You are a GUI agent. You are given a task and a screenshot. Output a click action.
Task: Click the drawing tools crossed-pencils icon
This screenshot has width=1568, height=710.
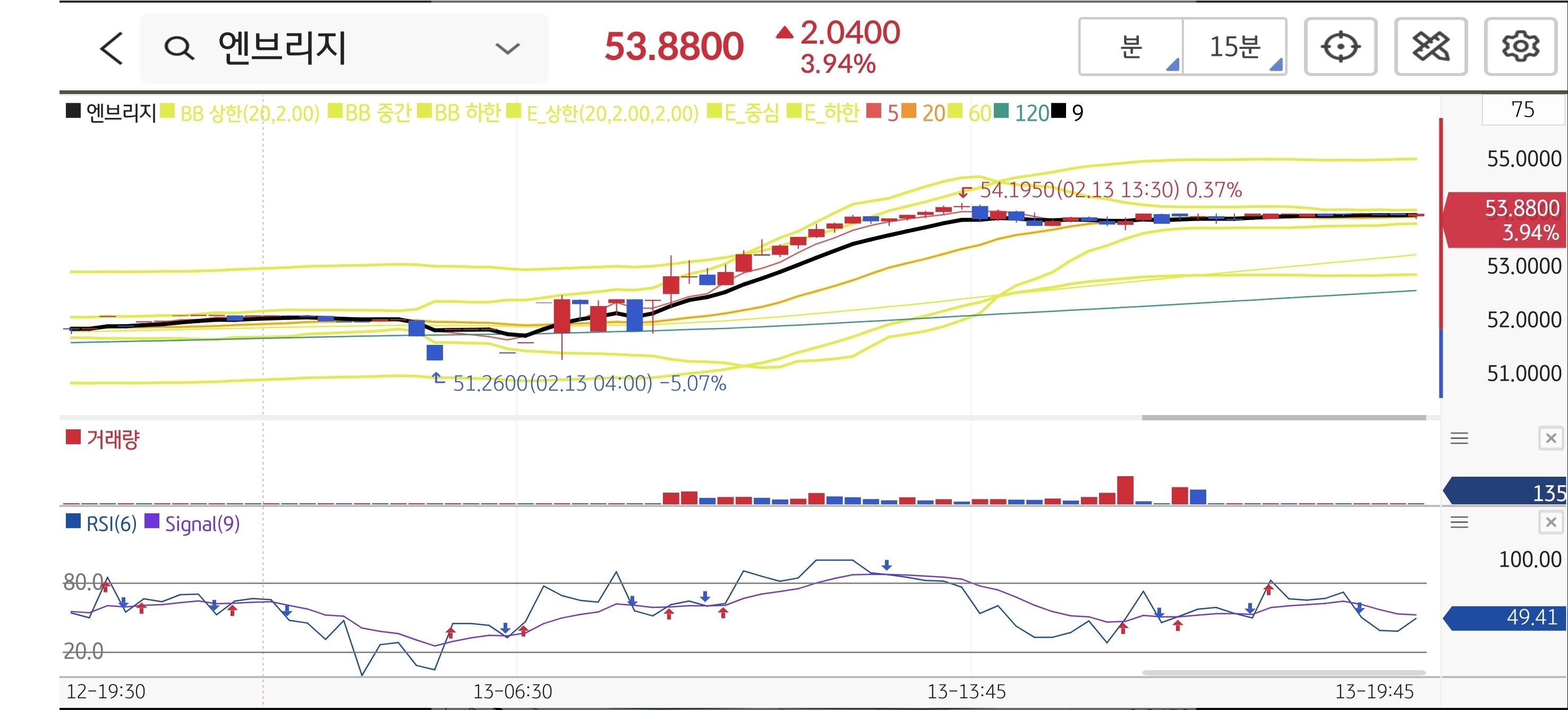[1430, 47]
